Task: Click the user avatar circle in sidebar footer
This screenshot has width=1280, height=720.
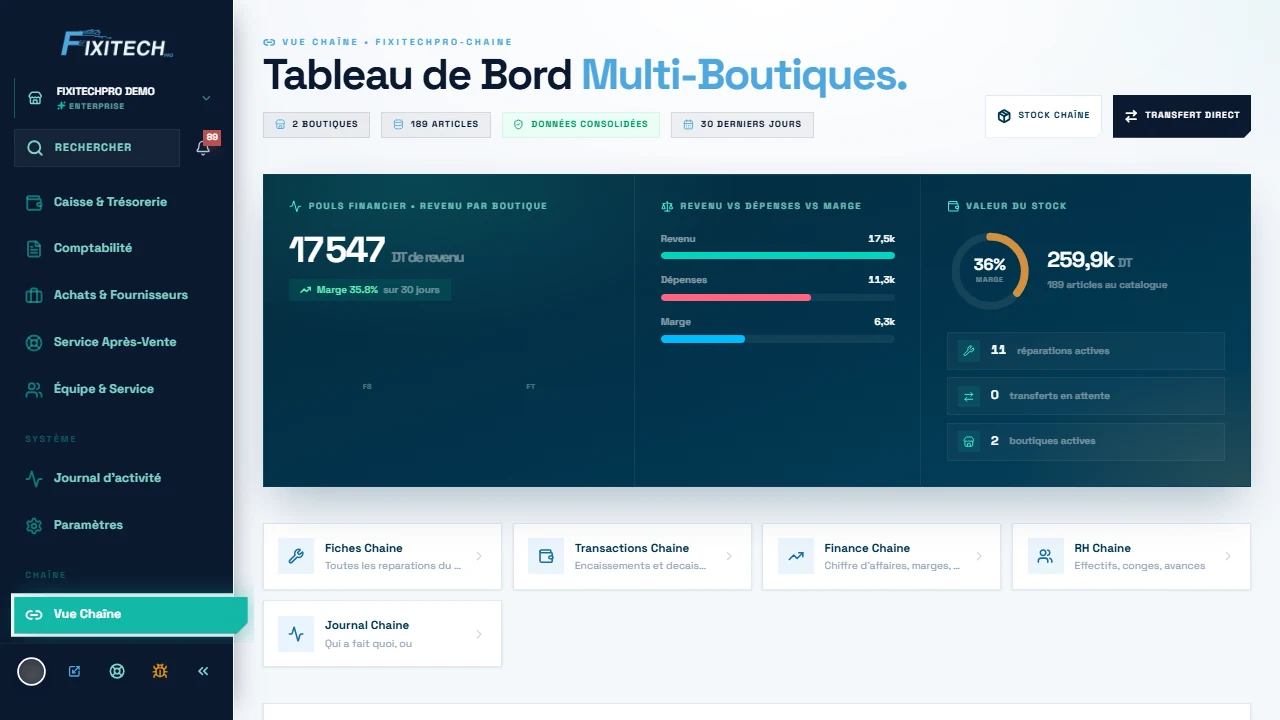Action: 32,671
